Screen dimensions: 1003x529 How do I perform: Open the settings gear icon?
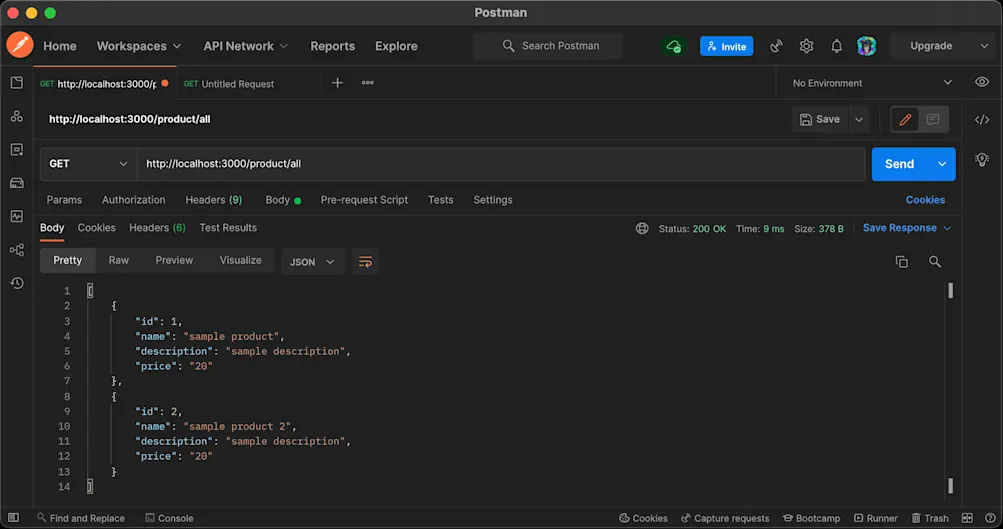click(x=806, y=46)
